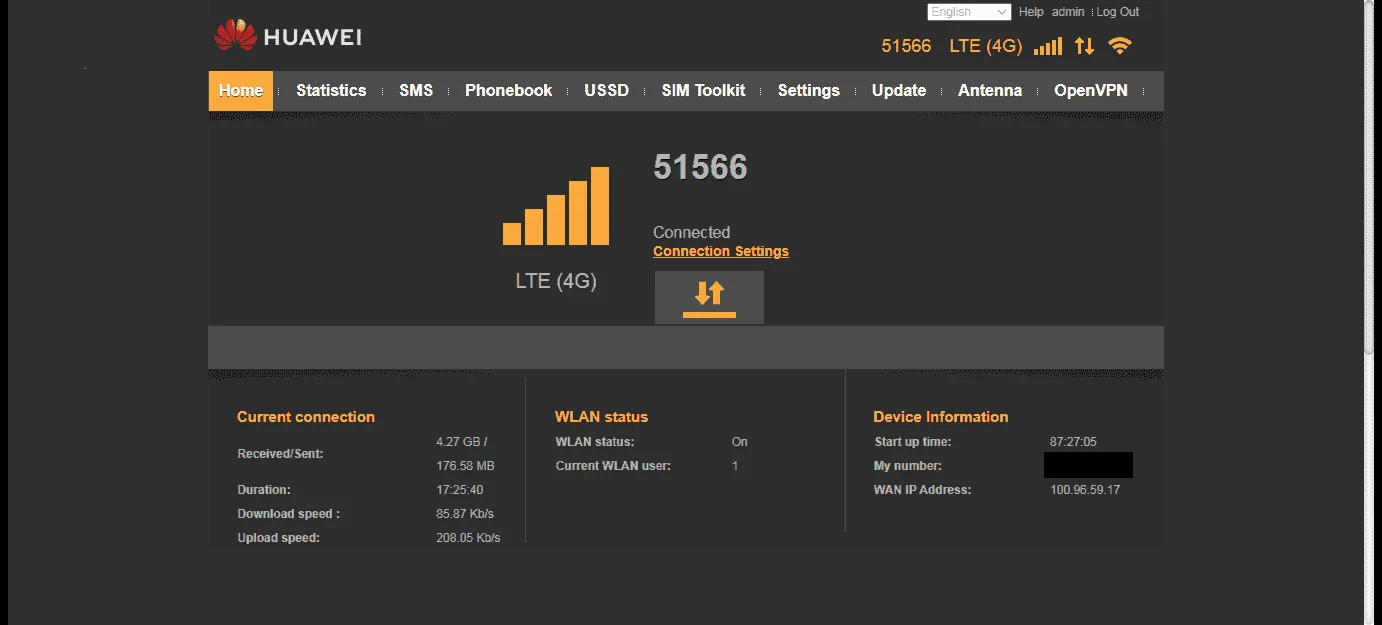Click the Current WLAN user count
This screenshot has width=1382, height=625.
[735, 466]
